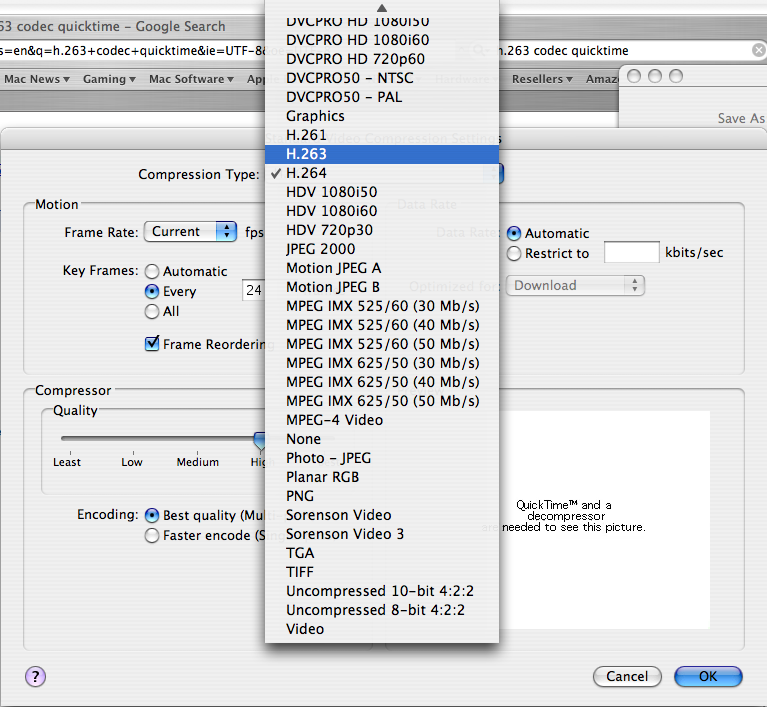Pick Sorenson Video 3 codec
Image resolution: width=767 pixels, height=707 pixels.
click(382, 534)
